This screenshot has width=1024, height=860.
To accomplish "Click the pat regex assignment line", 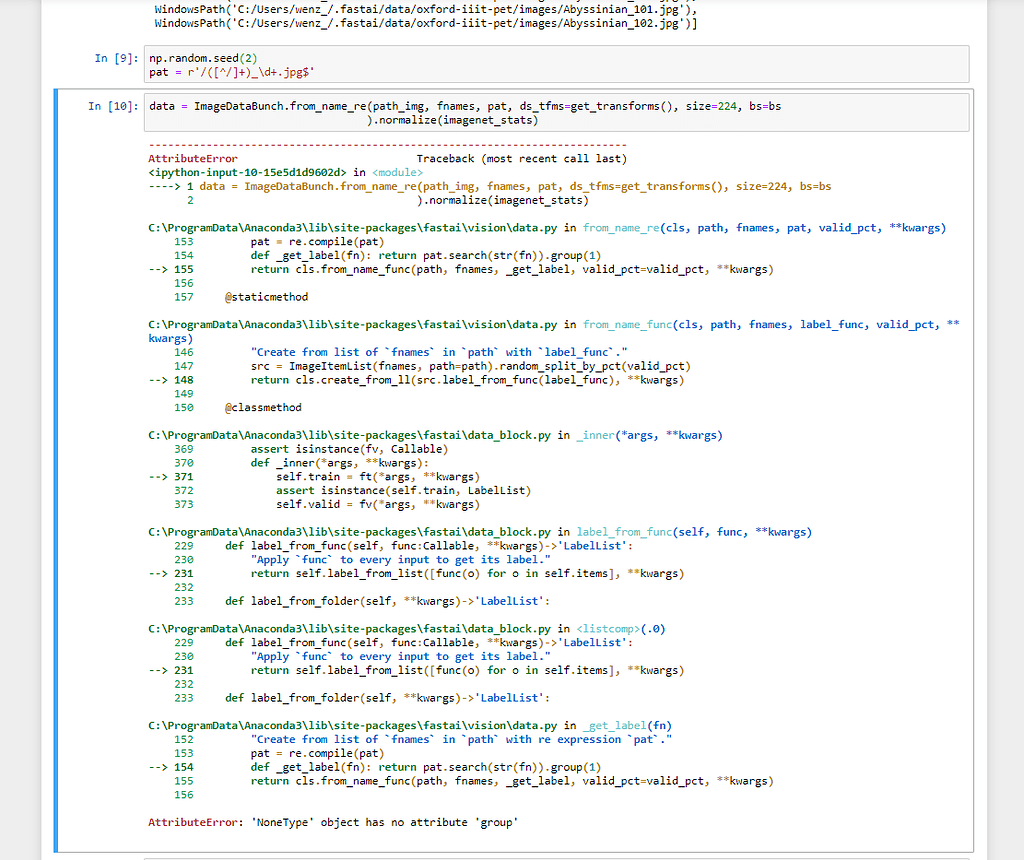I will click(233, 72).
